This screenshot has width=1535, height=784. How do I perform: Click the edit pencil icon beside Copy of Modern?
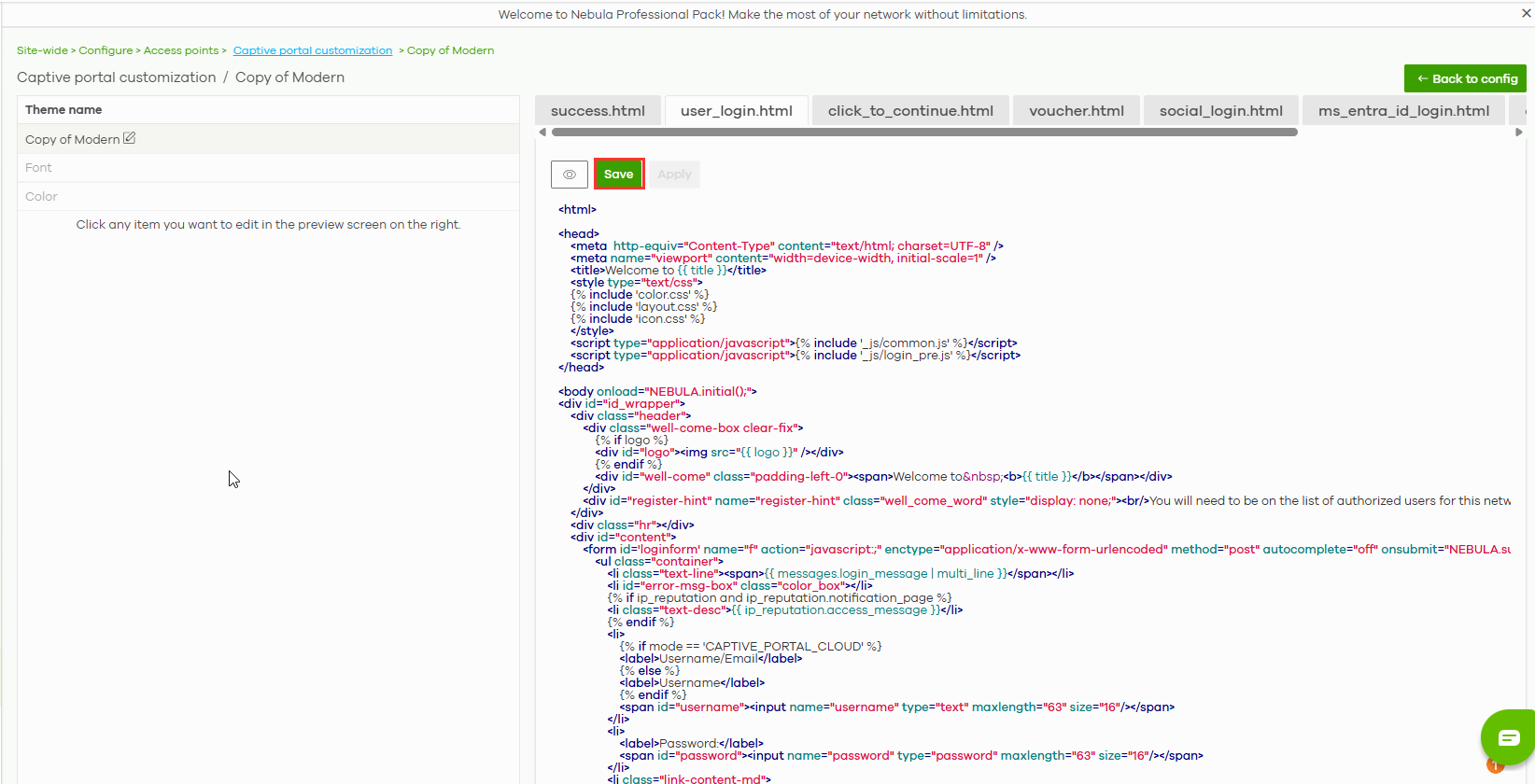130,138
